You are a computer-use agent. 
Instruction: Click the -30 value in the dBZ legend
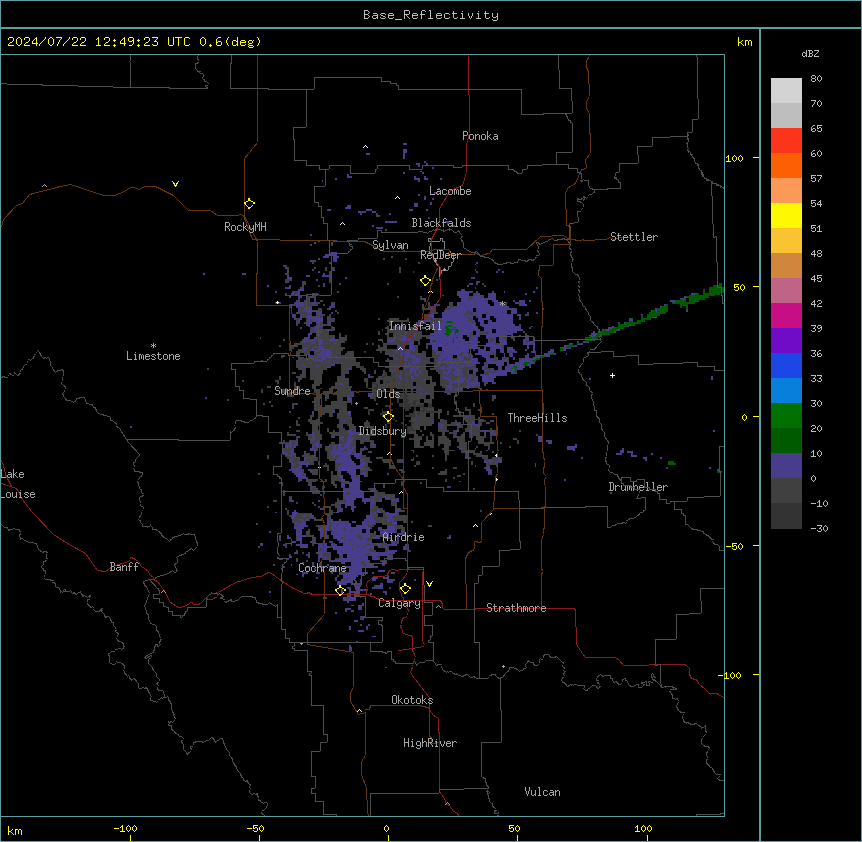coord(819,529)
